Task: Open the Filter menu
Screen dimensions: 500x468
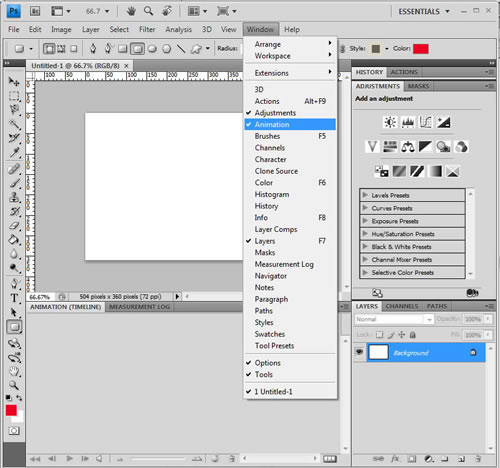Action: tap(147, 29)
